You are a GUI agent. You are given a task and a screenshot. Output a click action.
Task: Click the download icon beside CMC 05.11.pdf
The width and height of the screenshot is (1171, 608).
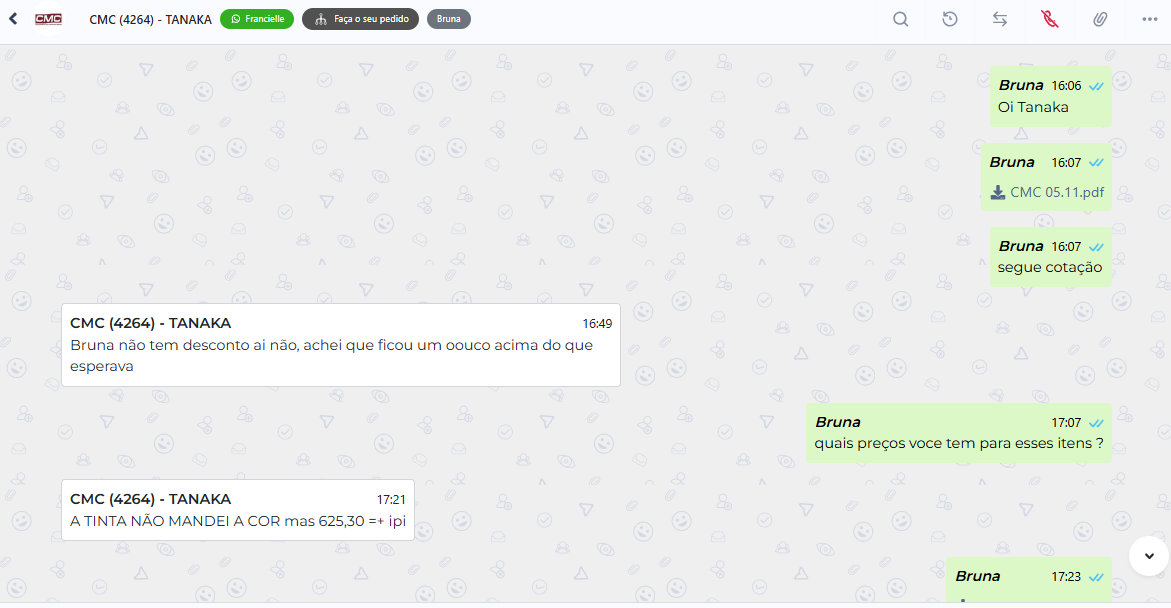(998, 193)
